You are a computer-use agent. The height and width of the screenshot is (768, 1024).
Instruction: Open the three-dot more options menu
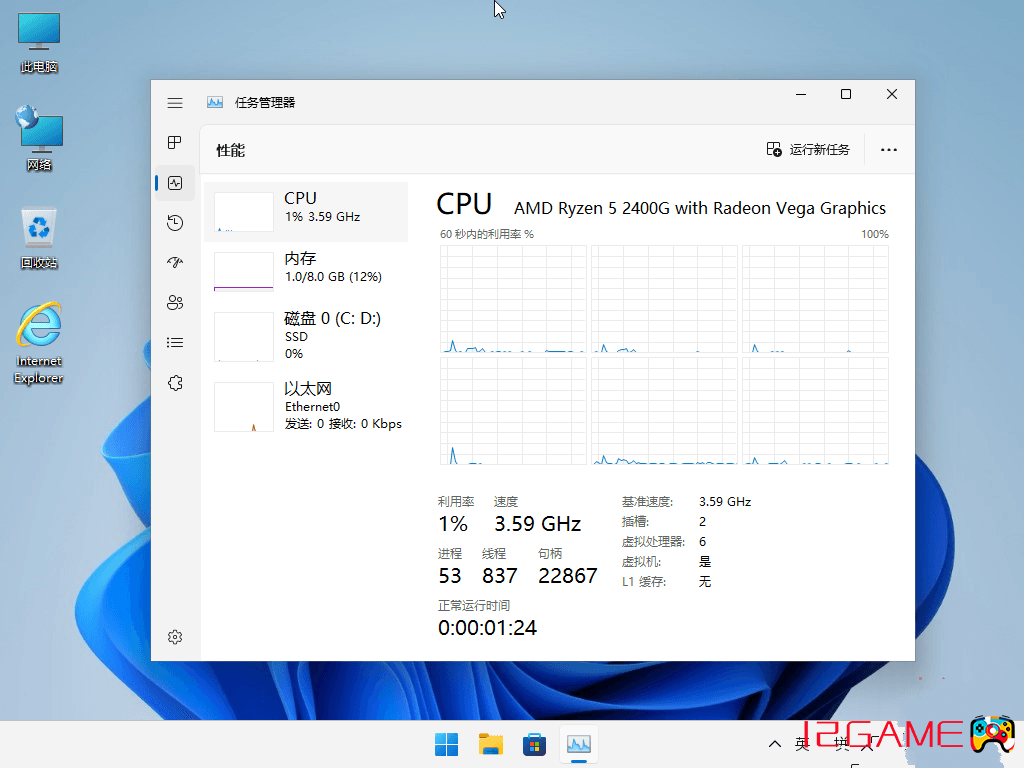(x=888, y=150)
